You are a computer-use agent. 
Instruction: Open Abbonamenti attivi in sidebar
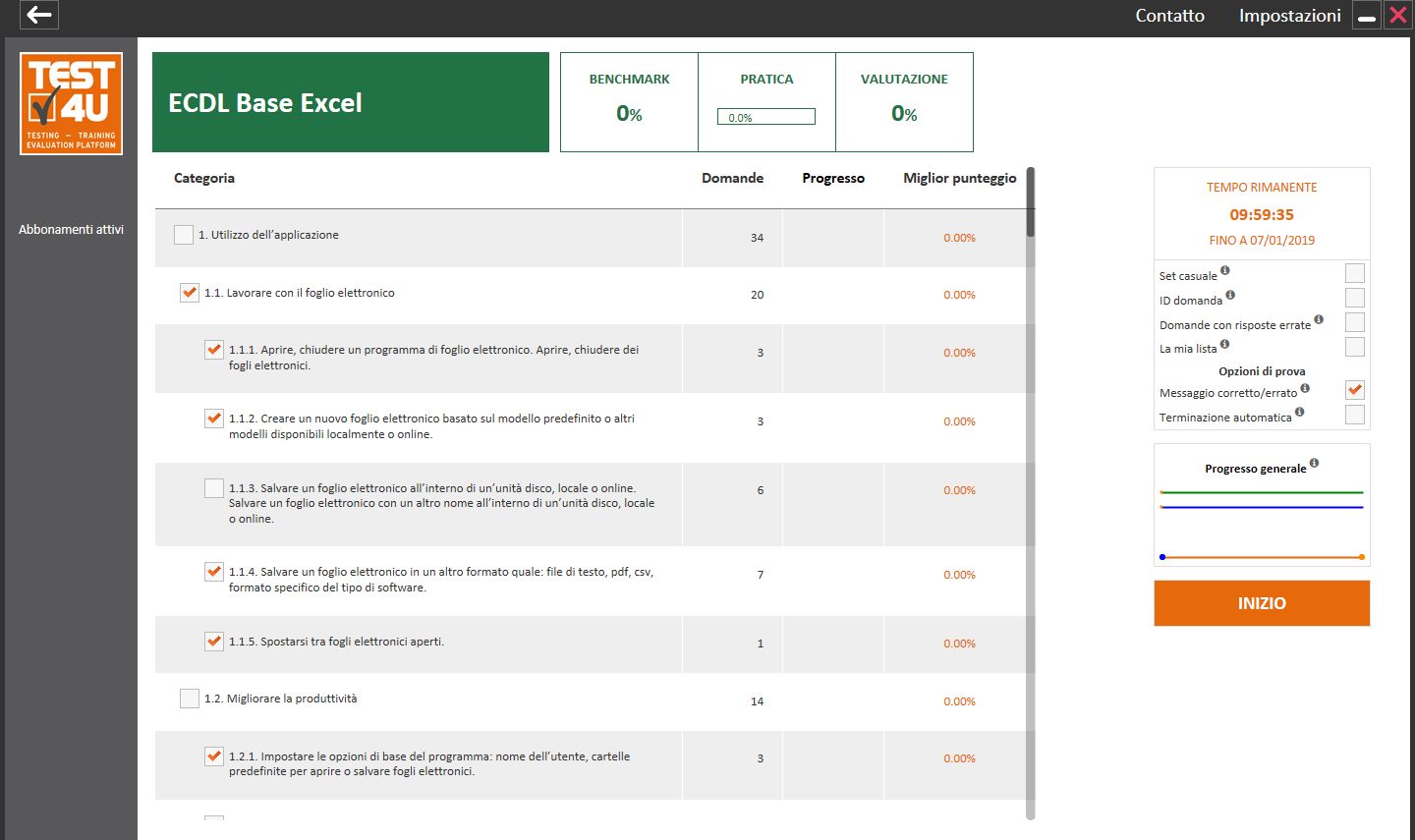click(71, 229)
